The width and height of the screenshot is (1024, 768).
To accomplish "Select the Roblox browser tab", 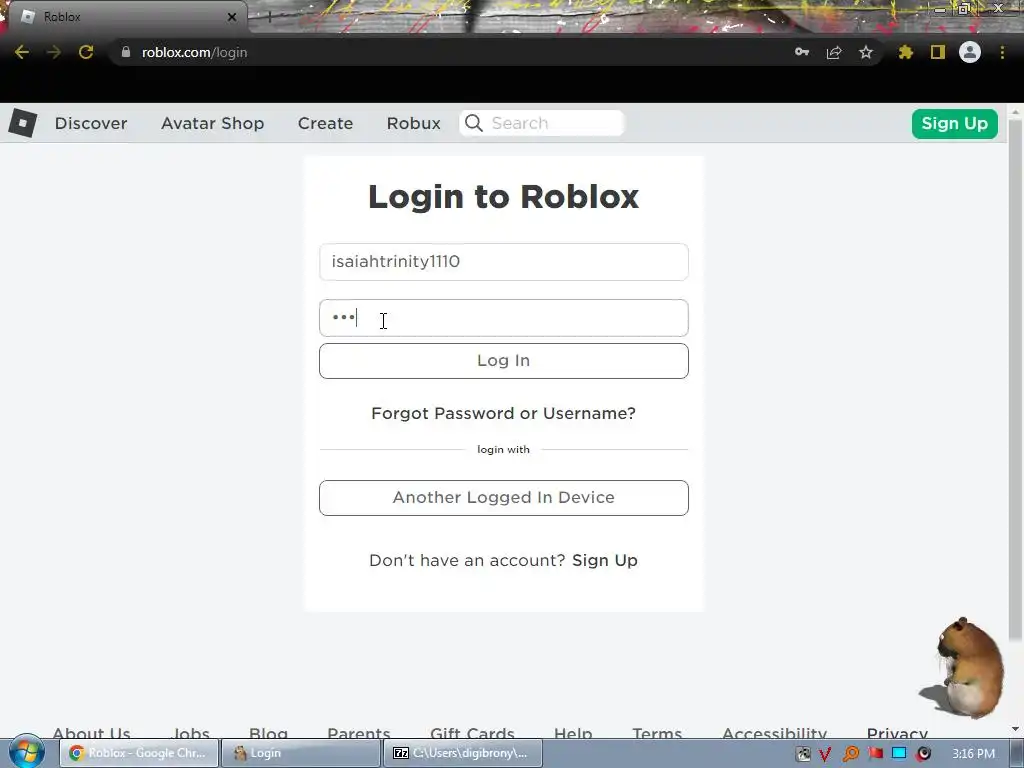I will click(x=124, y=17).
